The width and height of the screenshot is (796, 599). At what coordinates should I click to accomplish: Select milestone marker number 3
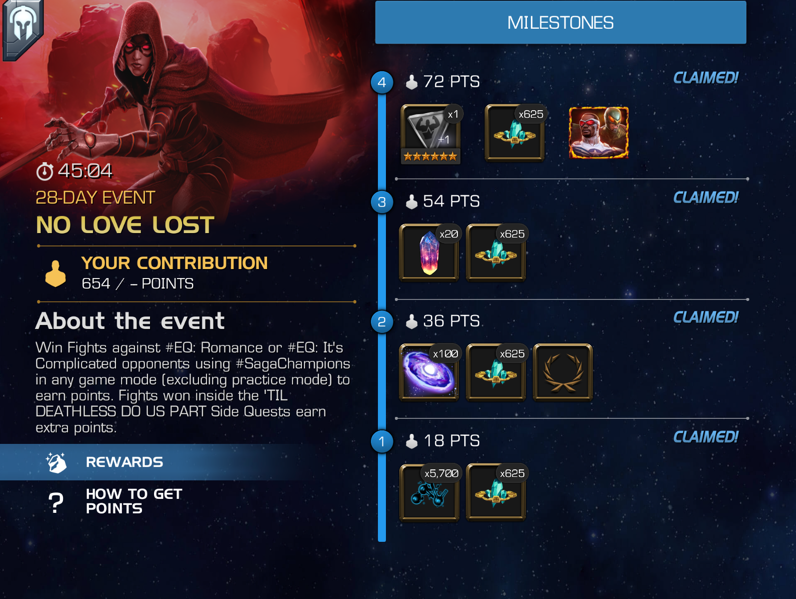(382, 202)
